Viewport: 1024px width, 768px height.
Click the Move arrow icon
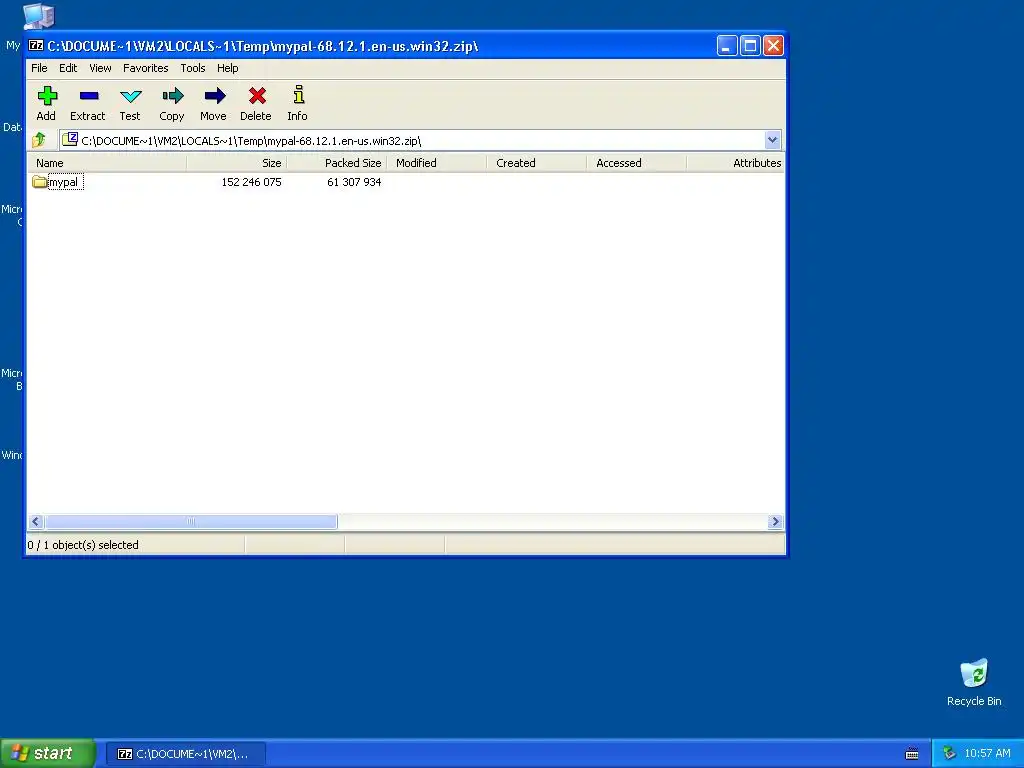pos(214,96)
